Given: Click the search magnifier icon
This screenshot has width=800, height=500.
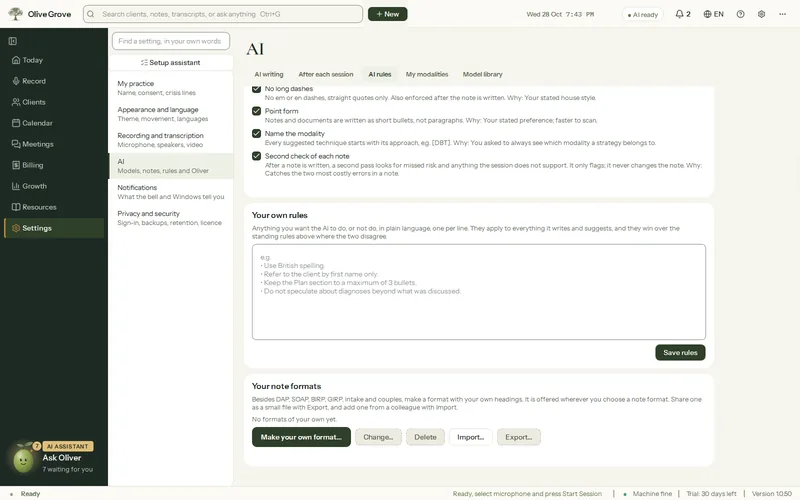Looking at the screenshot, I should tap(91, 14).
